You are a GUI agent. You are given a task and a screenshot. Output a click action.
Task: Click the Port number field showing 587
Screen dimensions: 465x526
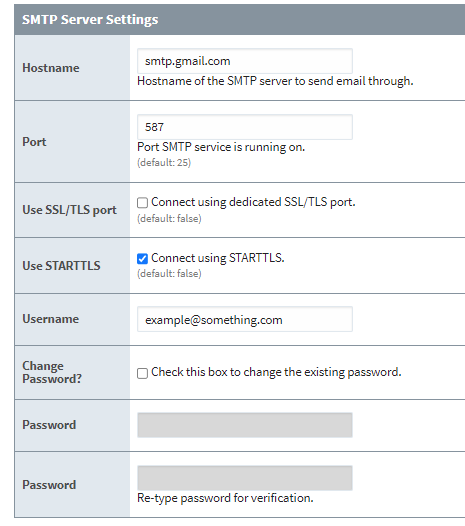coord(245,127)
